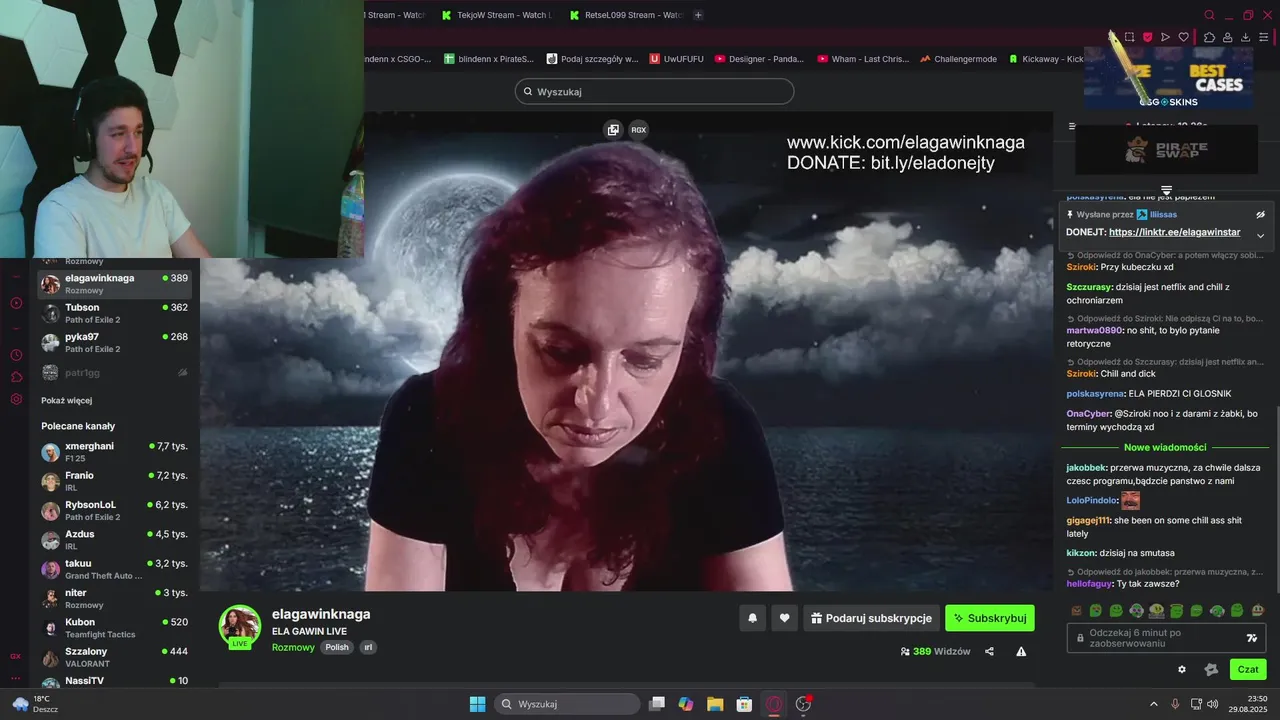
Task: Click the chat message input field
Action: (x=1166, y=638)
